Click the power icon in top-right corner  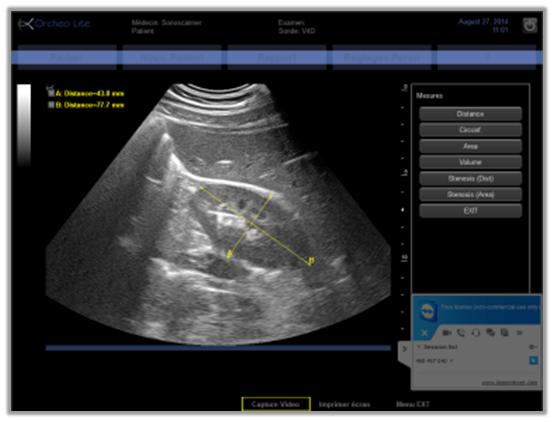(530, 25)
